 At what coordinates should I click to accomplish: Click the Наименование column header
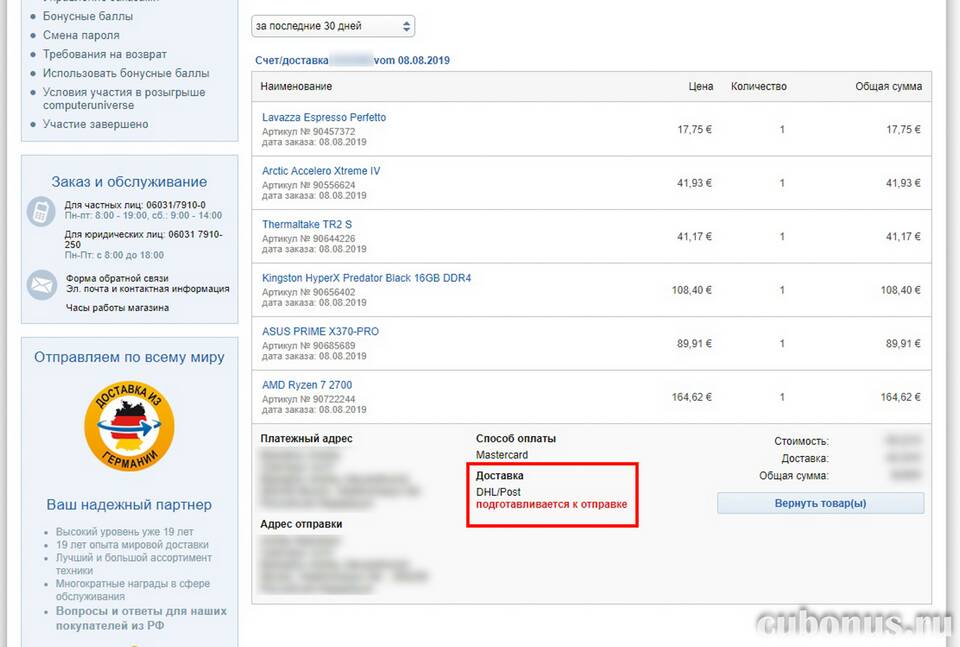point(296,86)
